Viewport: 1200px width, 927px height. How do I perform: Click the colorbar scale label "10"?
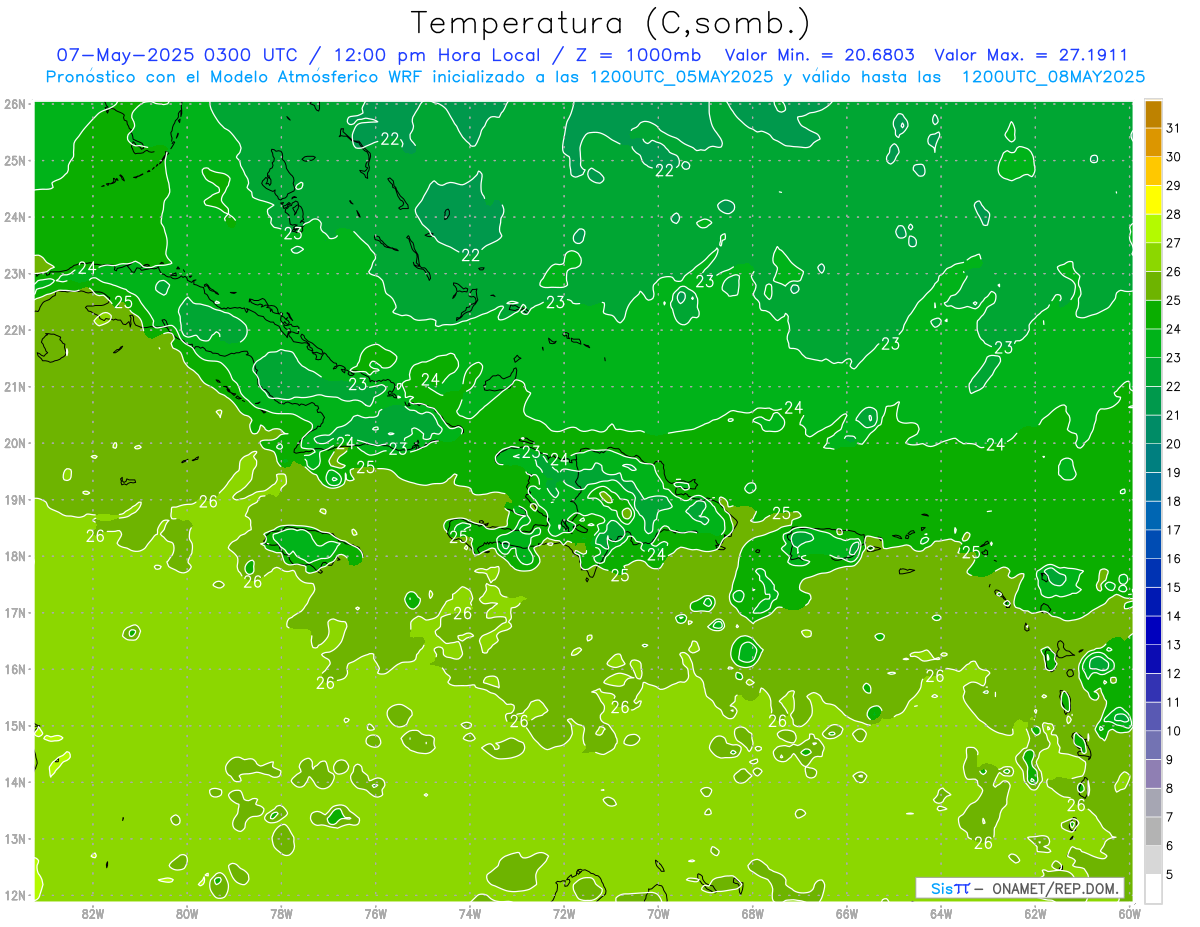[x=1173, y=730]
